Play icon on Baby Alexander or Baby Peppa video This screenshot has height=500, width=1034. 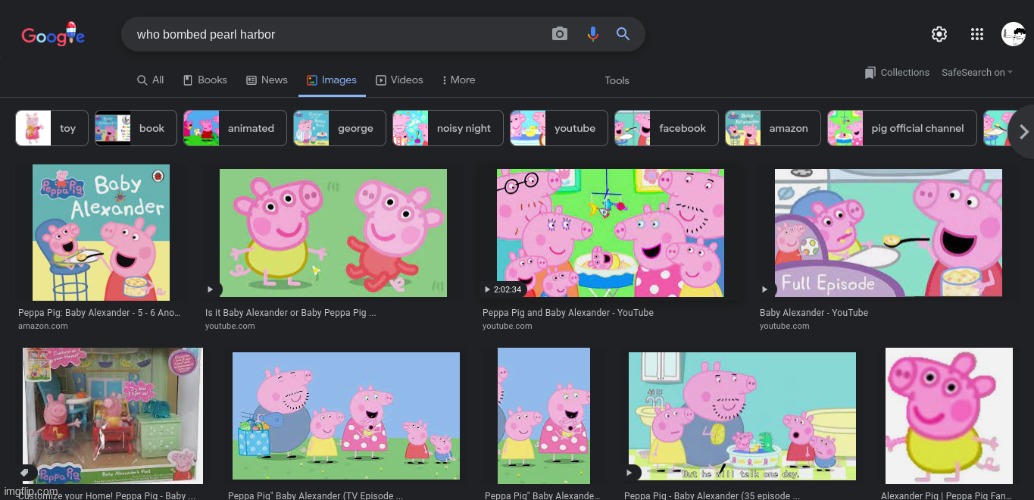click(210, 289)
